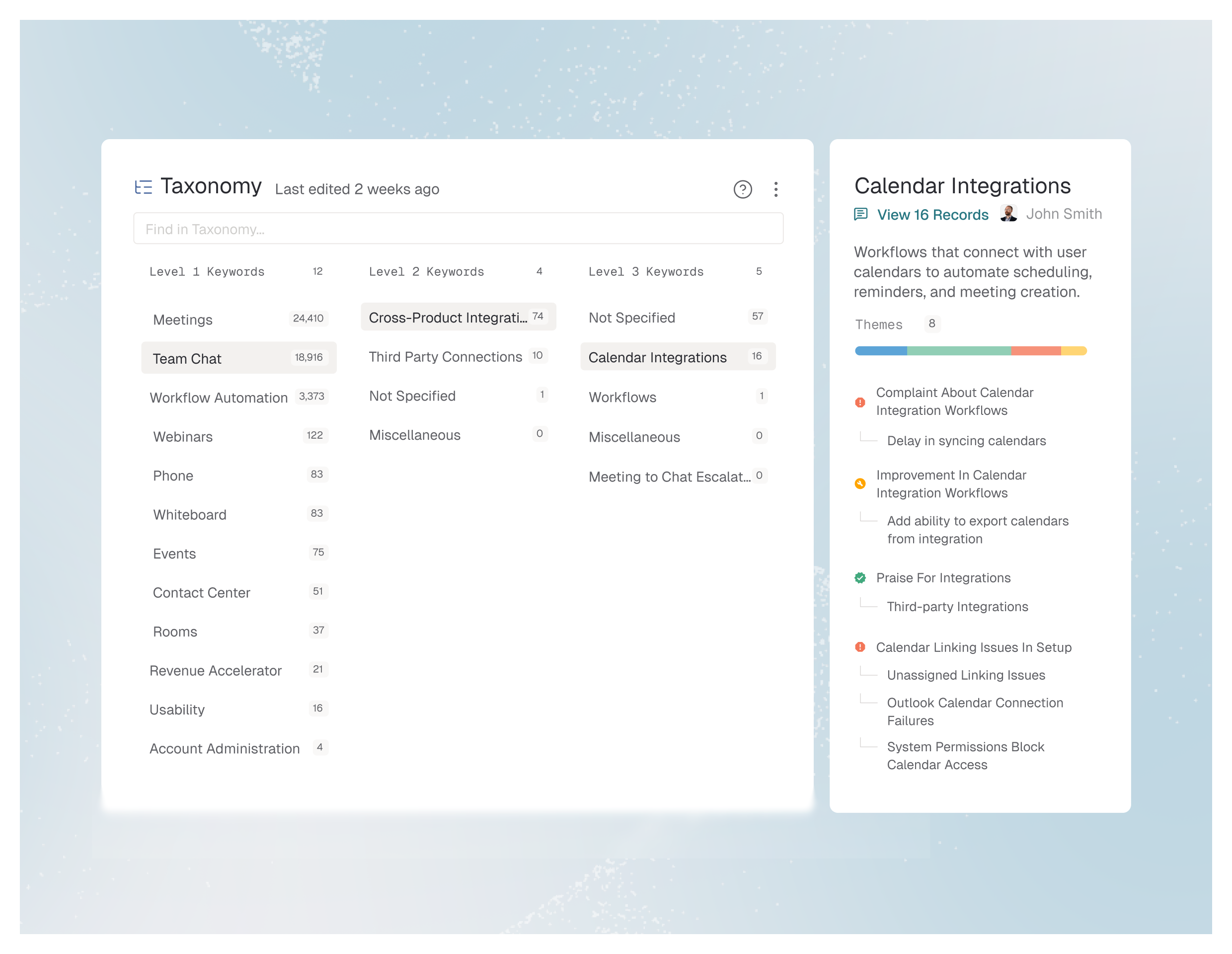The height and width of the screenshot is (954, 1232).
Task: Select Workflows level 3 keyword
Action: (622, 397)
